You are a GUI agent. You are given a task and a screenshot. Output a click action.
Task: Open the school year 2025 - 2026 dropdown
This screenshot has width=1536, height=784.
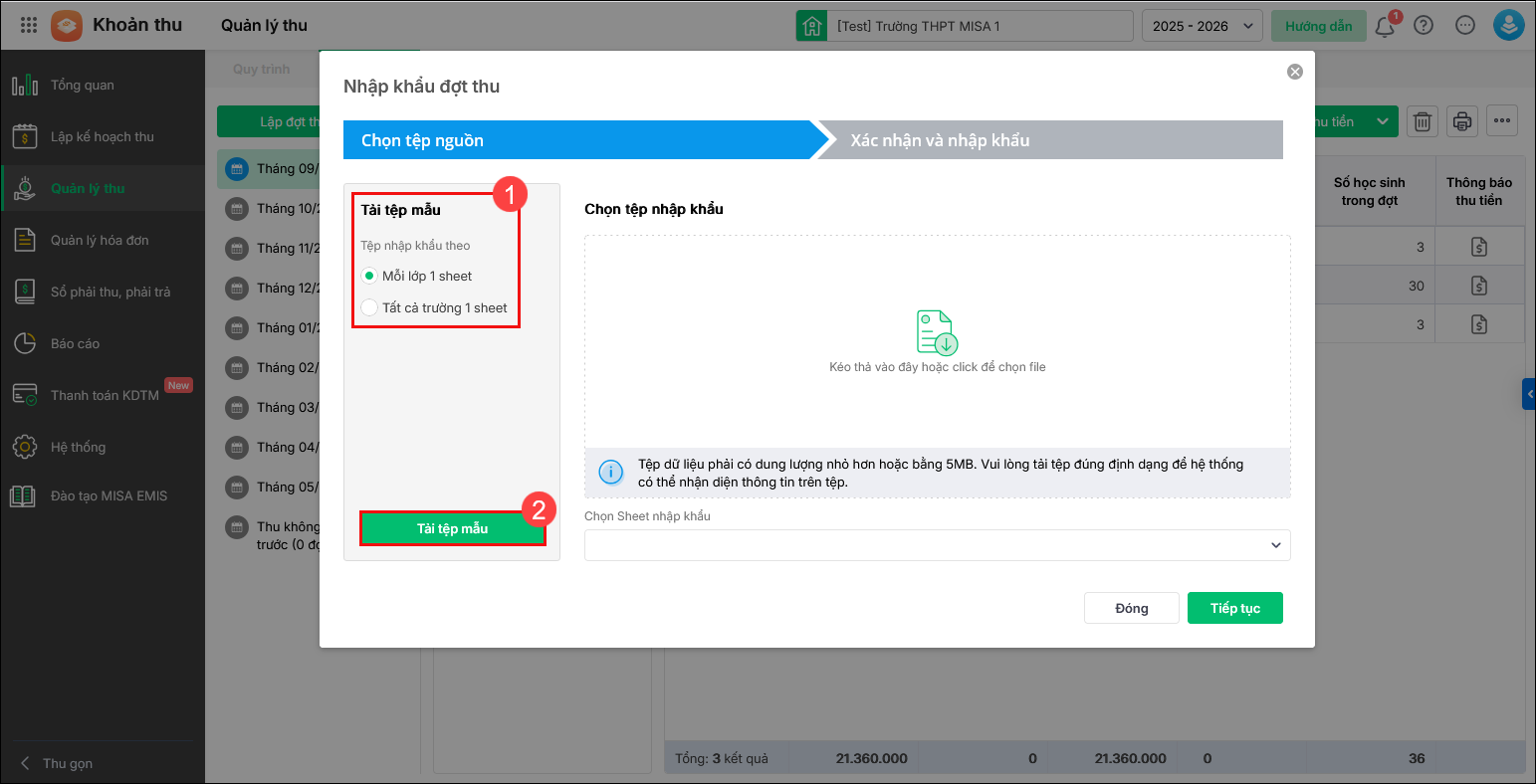pos(1203,26)
